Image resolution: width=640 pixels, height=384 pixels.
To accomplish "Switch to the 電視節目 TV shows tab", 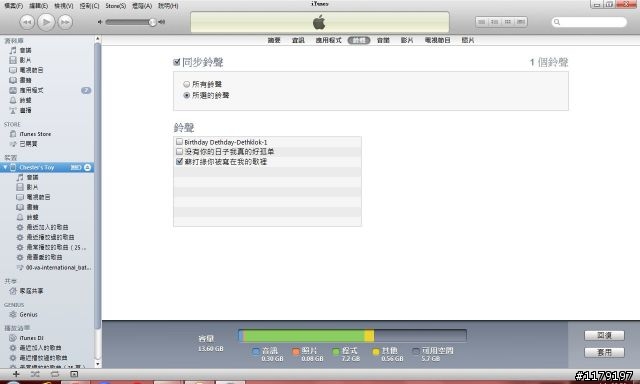I will (438, 40).
